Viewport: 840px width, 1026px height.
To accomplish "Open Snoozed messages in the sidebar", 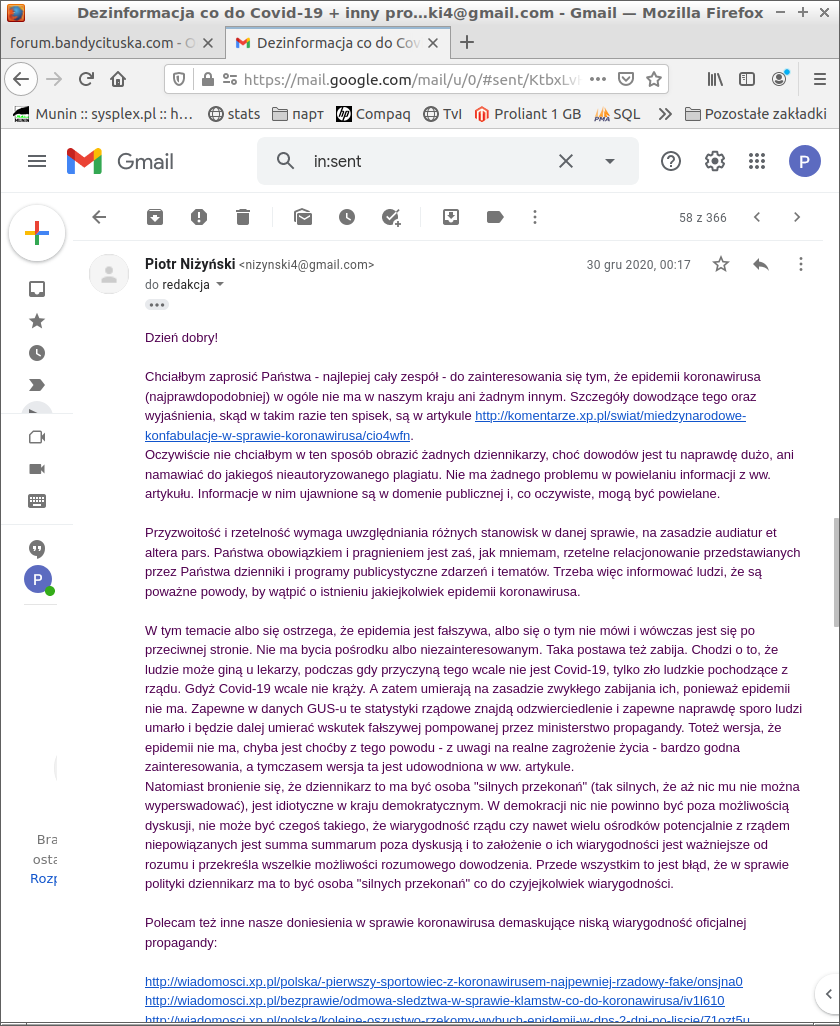I will [x=37, y=353].
